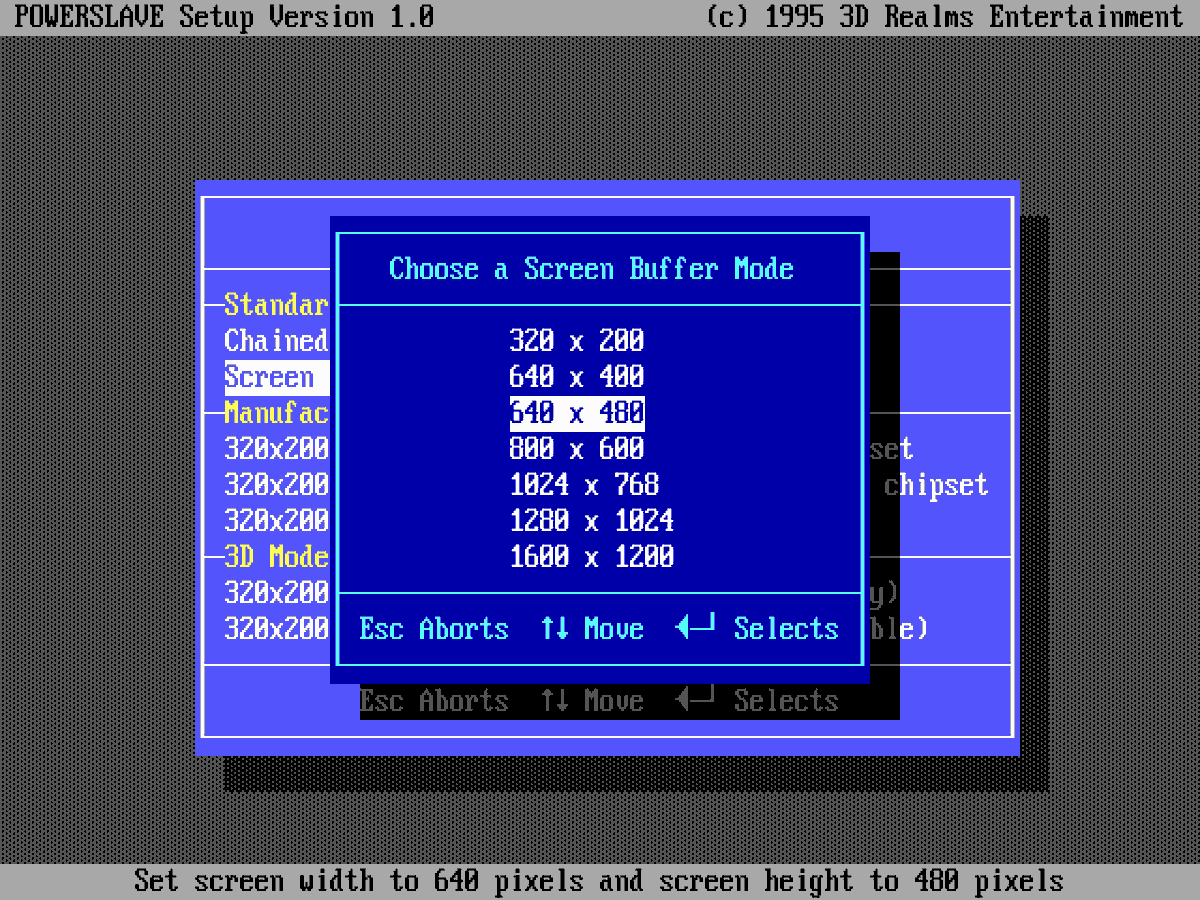
Task: Click the 'Choose a Screen Buffer Mode' title
Action: [592, 269]
